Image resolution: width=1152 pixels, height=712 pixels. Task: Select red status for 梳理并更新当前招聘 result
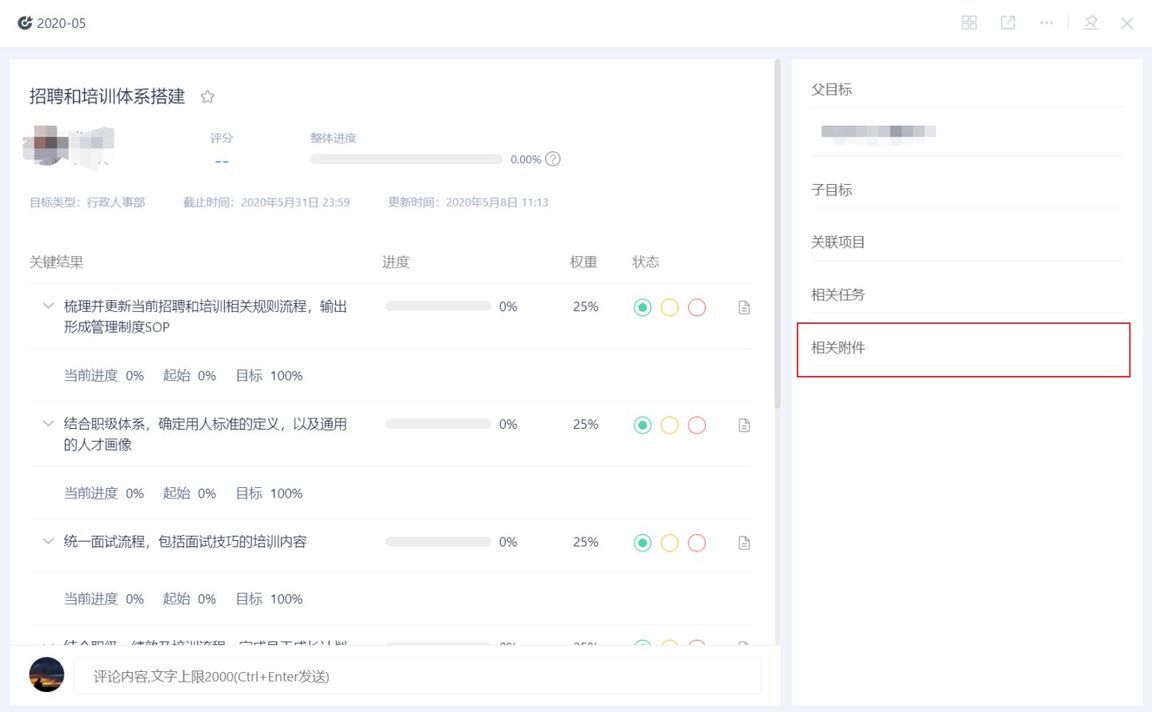(x=696, y=307)
